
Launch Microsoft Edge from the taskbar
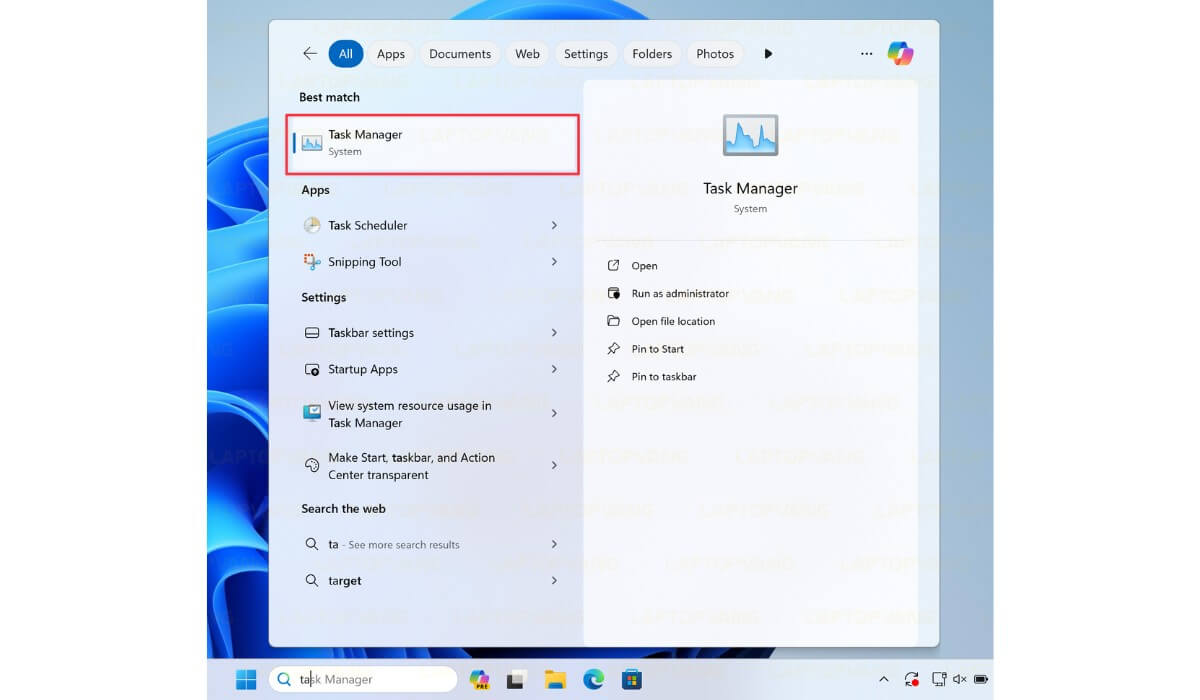click(x=594, y=680)
